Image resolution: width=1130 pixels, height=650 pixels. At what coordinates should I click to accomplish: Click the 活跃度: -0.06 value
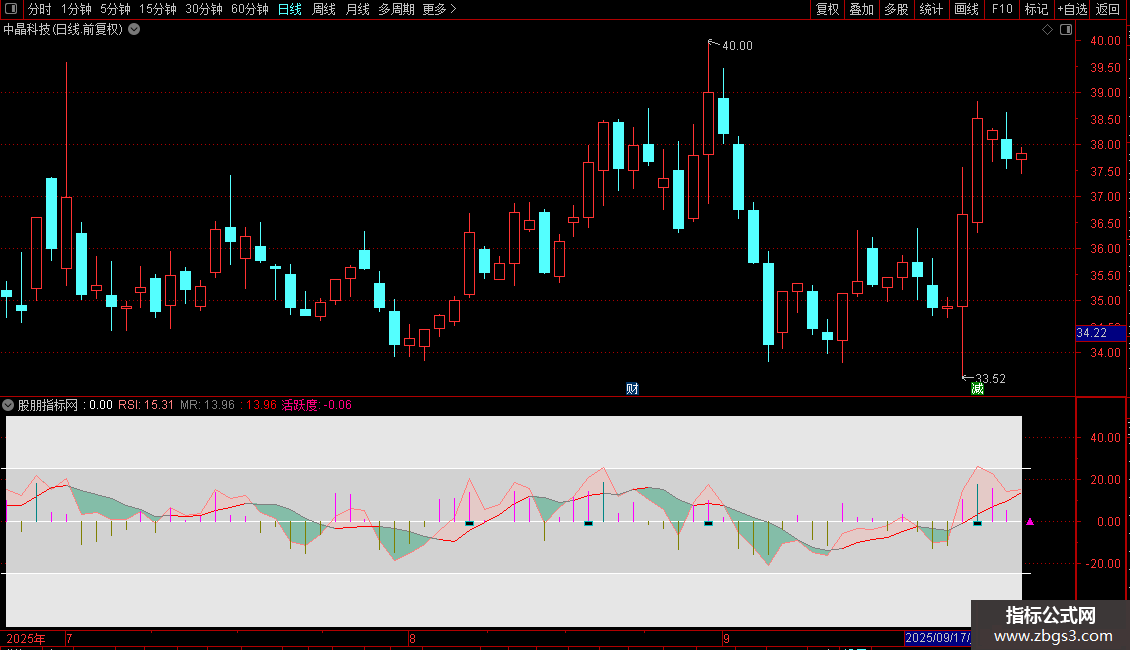click(x=316, y=405)
